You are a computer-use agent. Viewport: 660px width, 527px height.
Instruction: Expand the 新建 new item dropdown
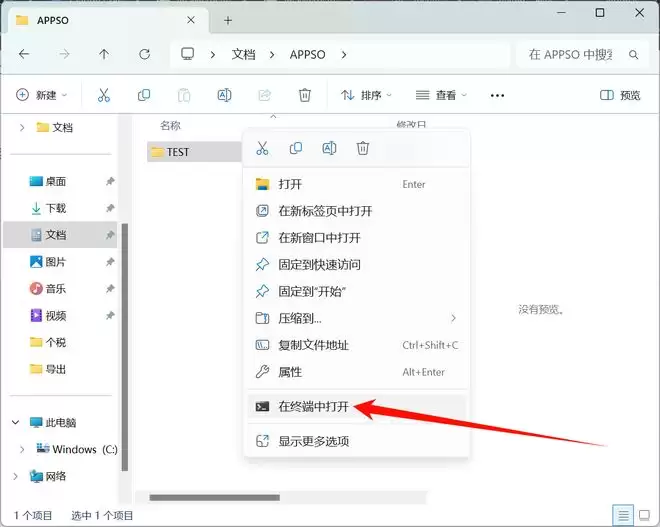[41, 95]
